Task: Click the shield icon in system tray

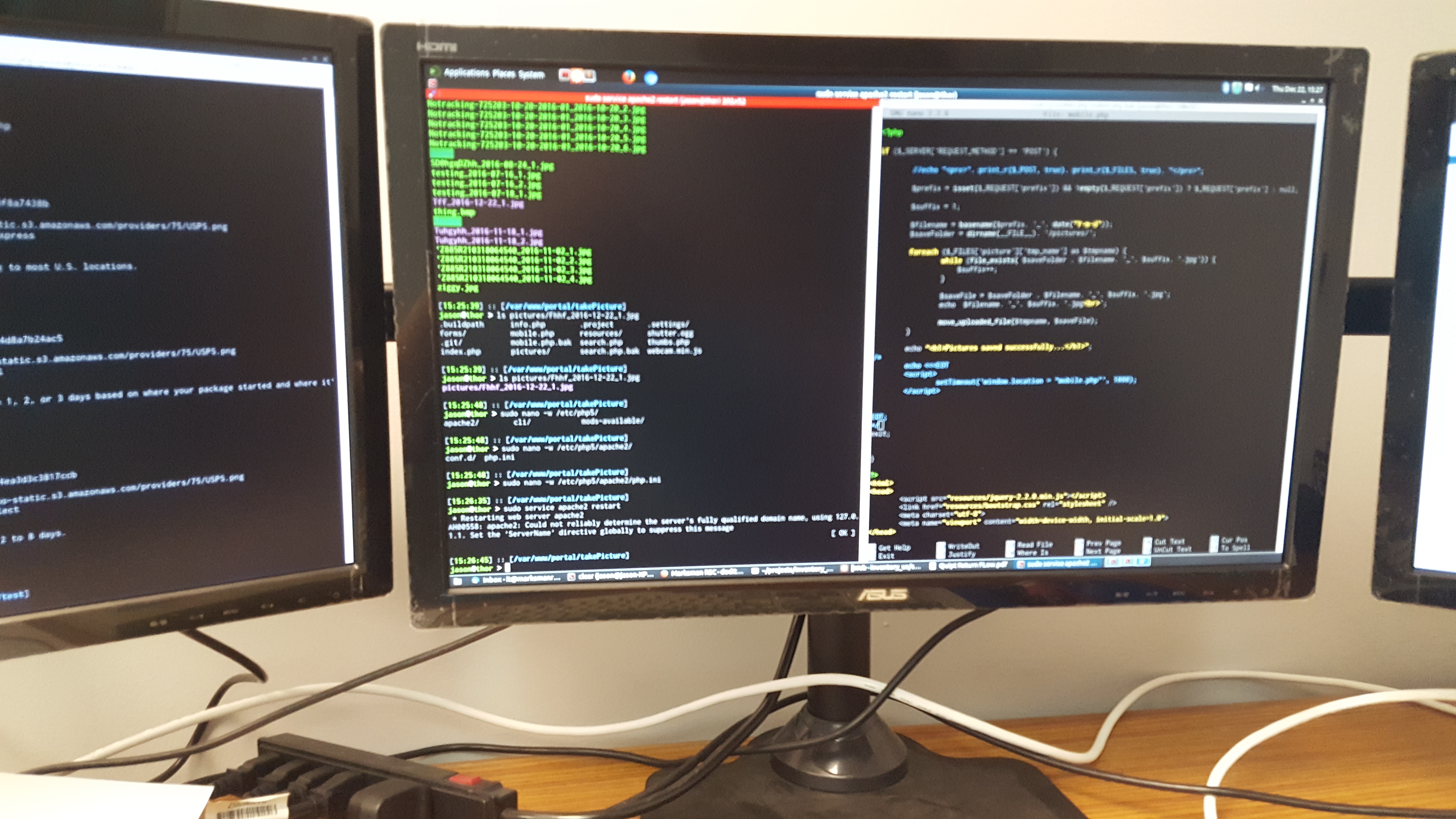Action: pos(1237,88)
